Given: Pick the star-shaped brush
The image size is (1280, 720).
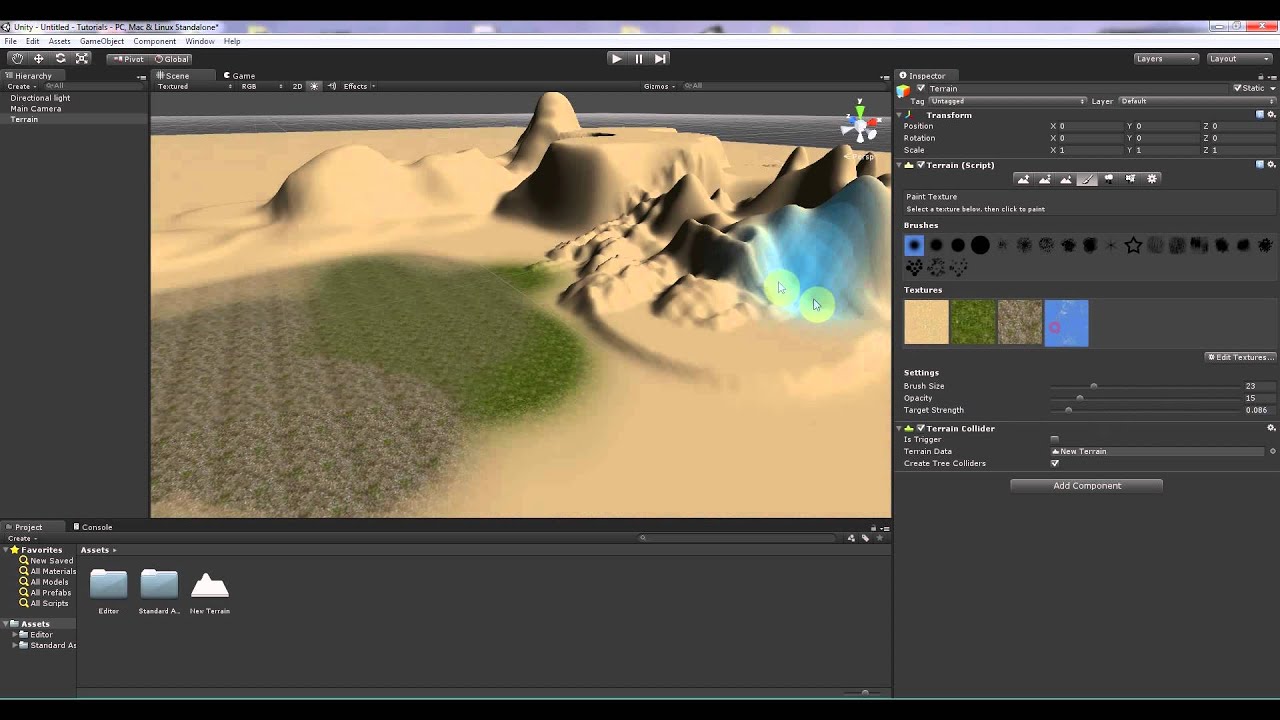Looking at the screenshot, I should pyautogui.click(x=1133, y=245).
